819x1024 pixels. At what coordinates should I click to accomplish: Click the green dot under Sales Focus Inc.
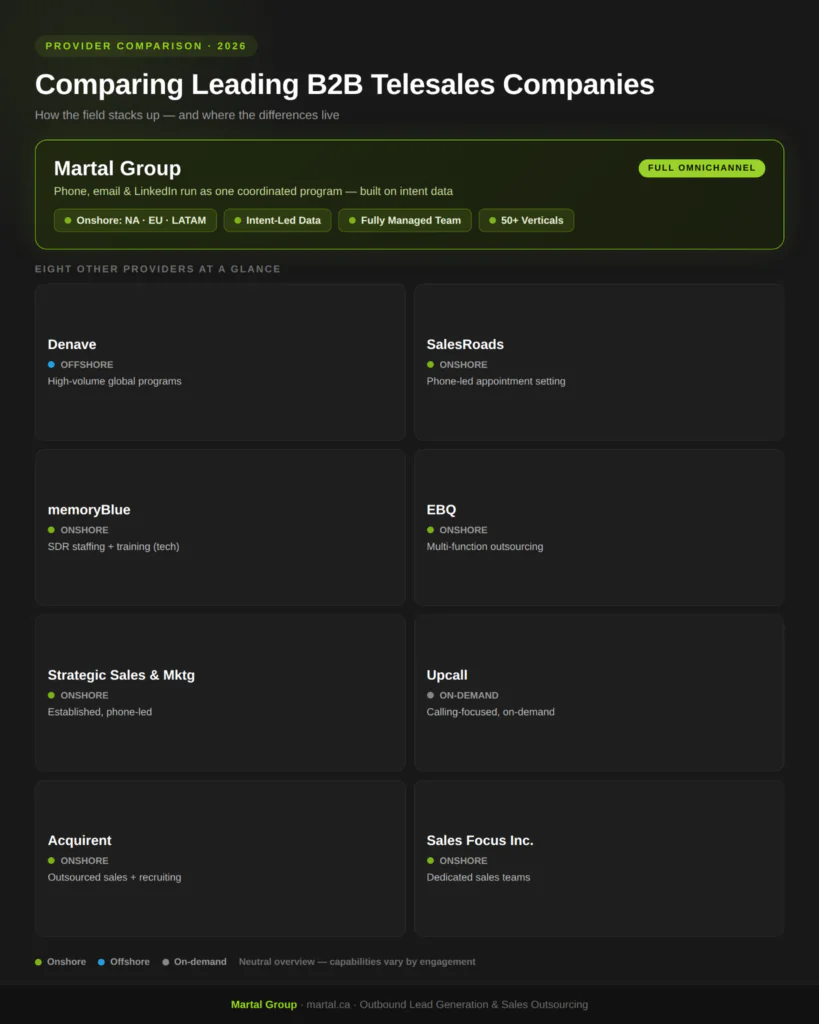coord(430,861)
